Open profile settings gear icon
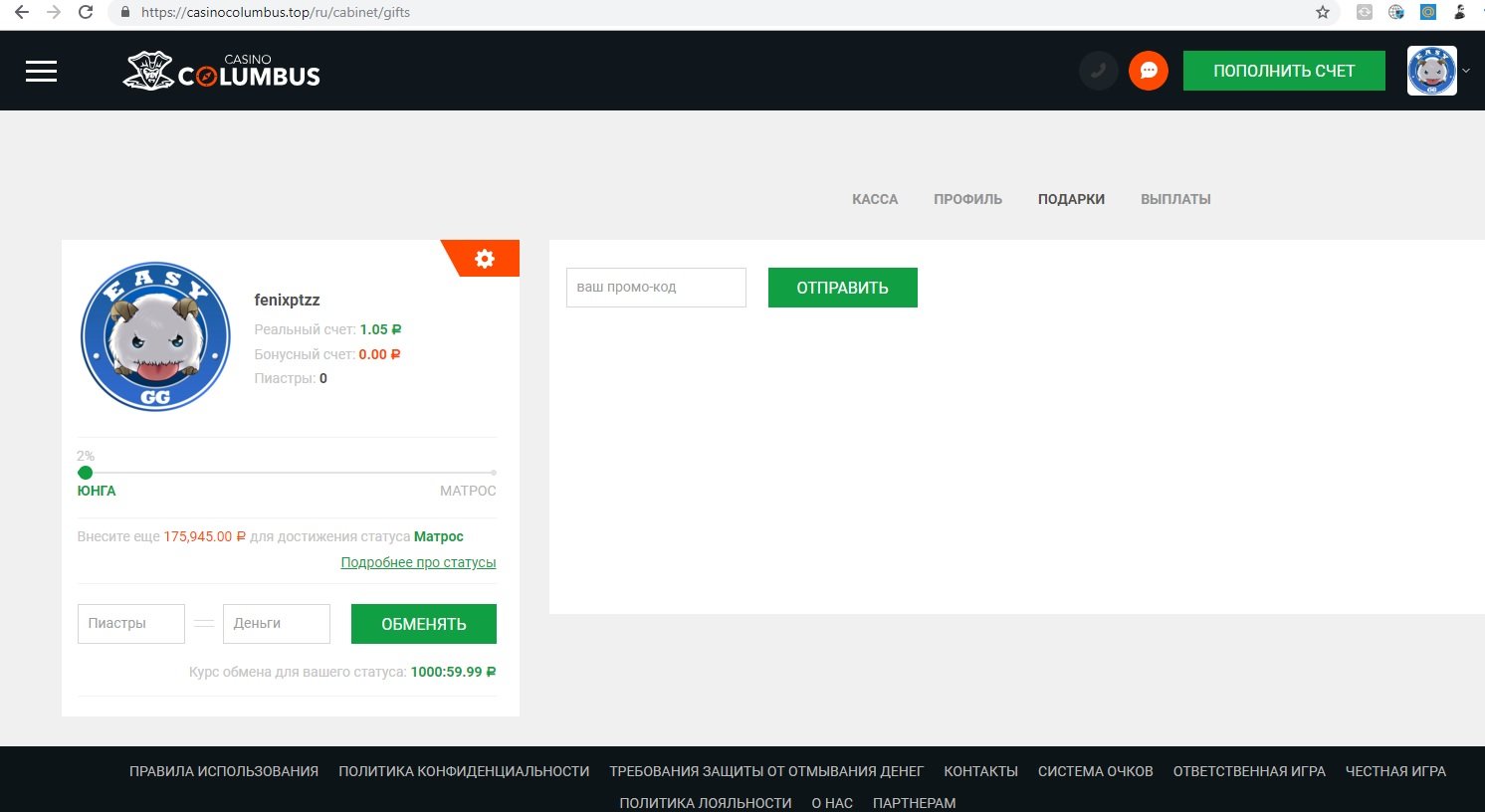 (485, 259)
